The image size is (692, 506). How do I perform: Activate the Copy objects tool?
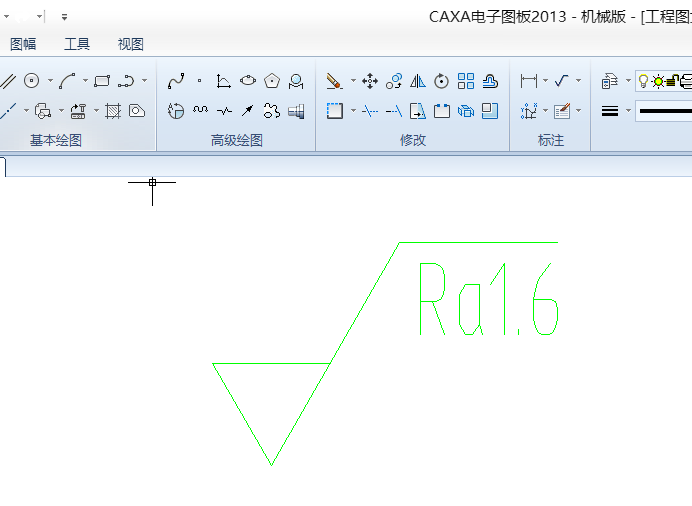point(394,81)
